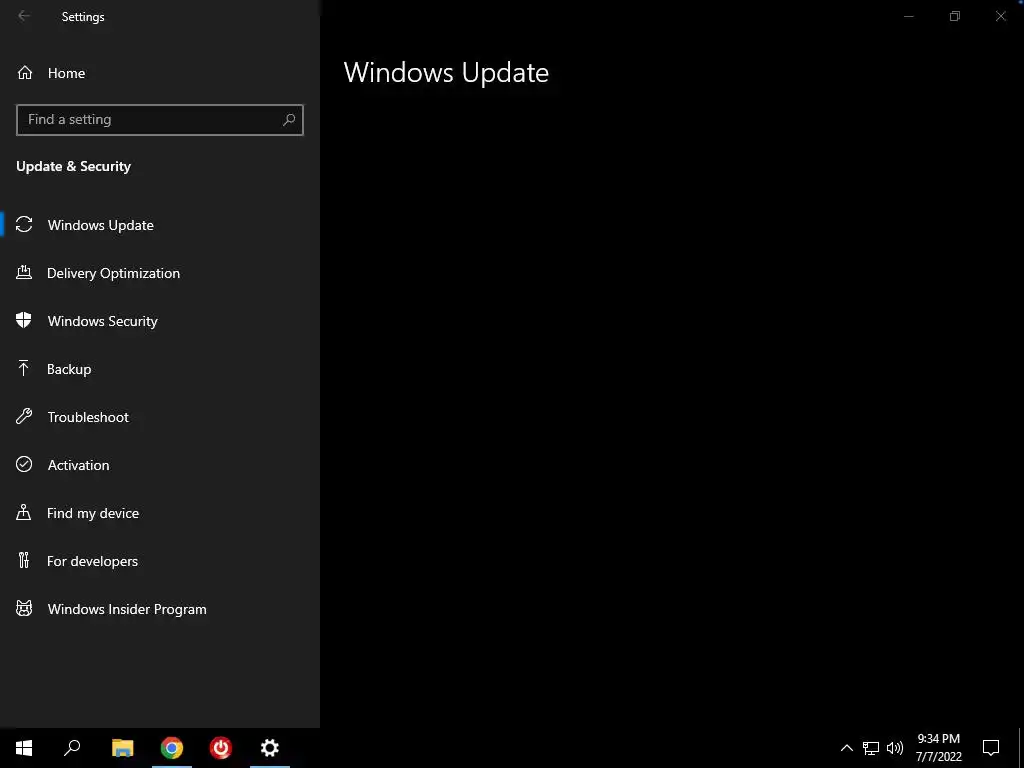Click the For developers tools icon
The height and width of the screenshot is (768, 1024).
(24, 560)
